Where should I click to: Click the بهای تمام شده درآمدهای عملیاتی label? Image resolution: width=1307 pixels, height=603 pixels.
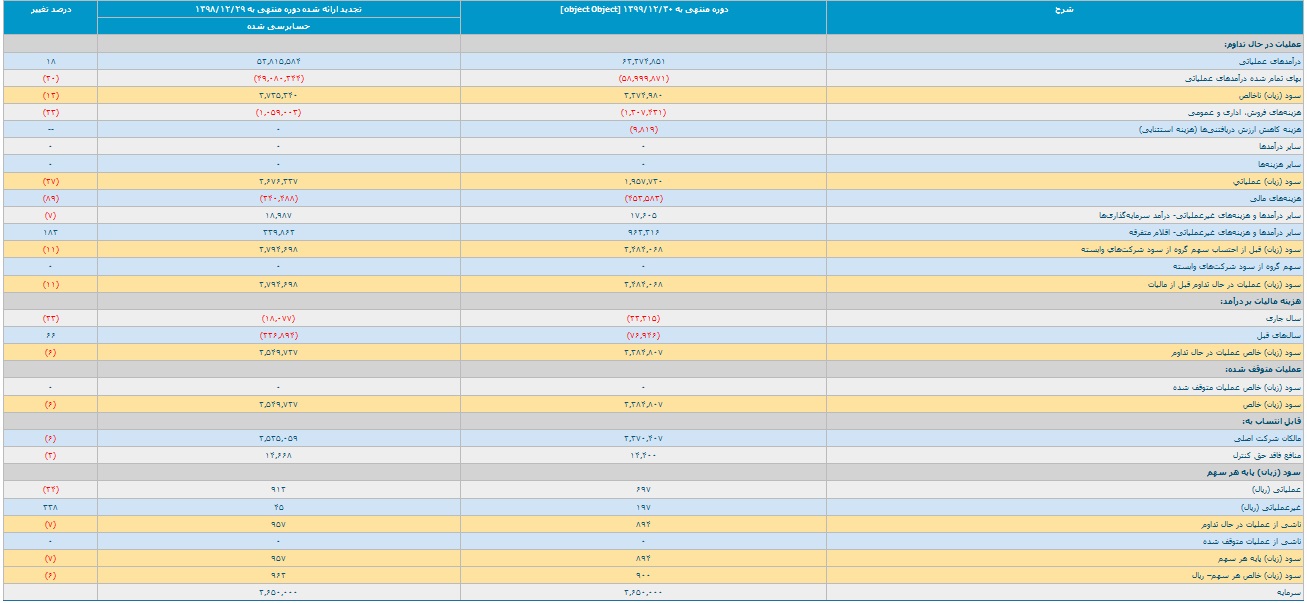point(1242,78)
